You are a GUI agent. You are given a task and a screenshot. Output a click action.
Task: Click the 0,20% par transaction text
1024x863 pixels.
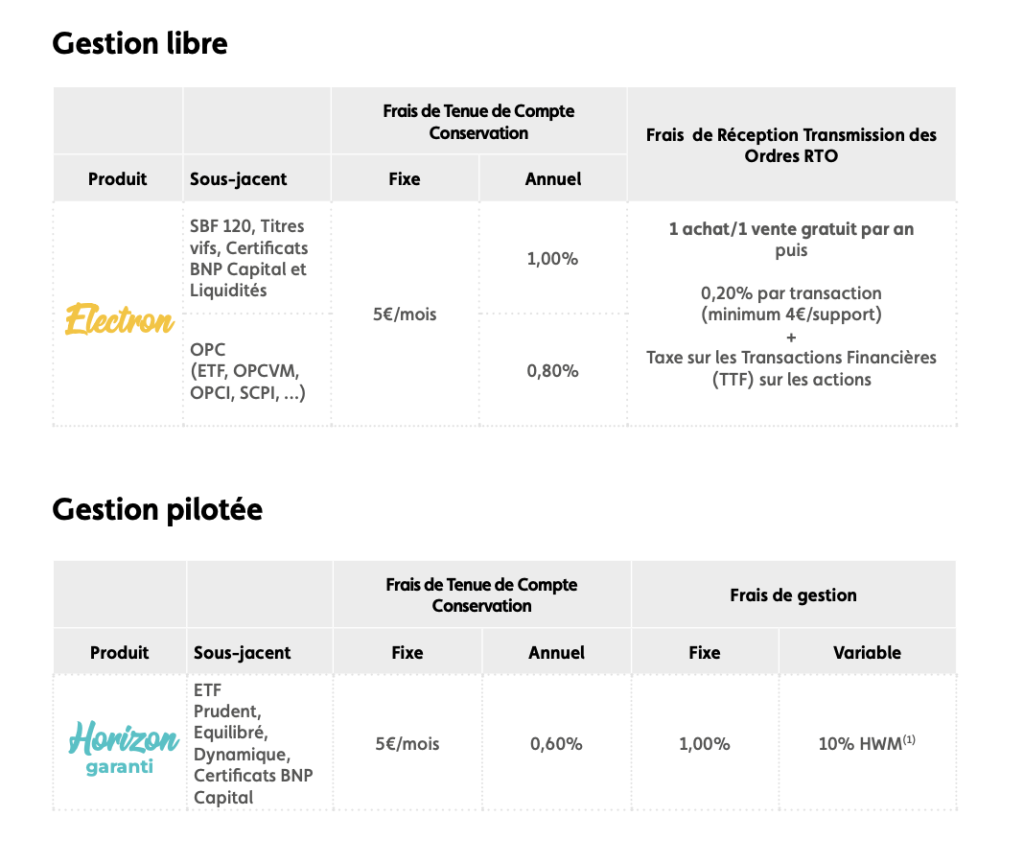(x=791, y=293)
